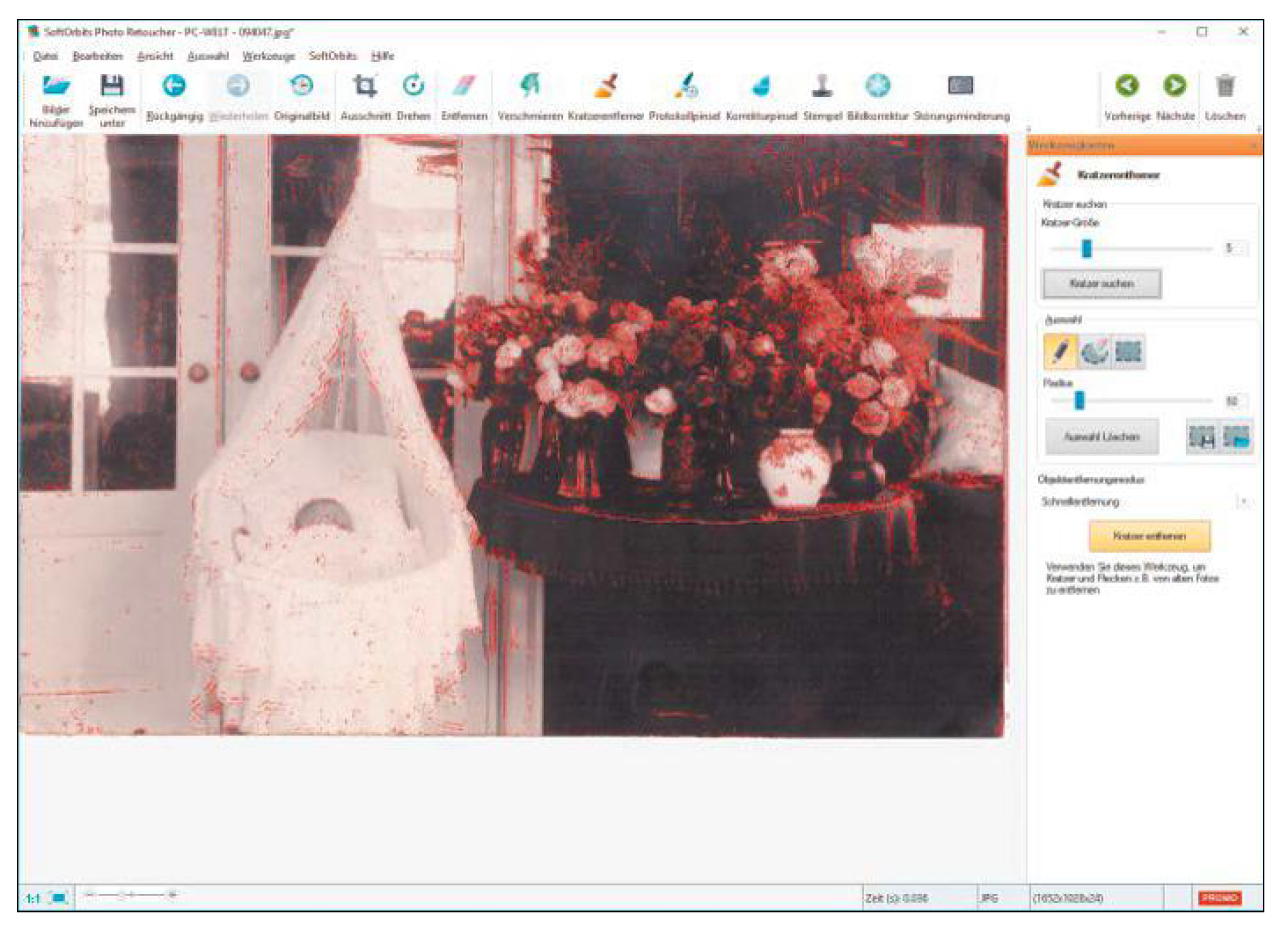Expand the Schnellentfernung mode dropdown
Screen dimensions: 1280x926
pyautogui.click(x=1242, y=501)
